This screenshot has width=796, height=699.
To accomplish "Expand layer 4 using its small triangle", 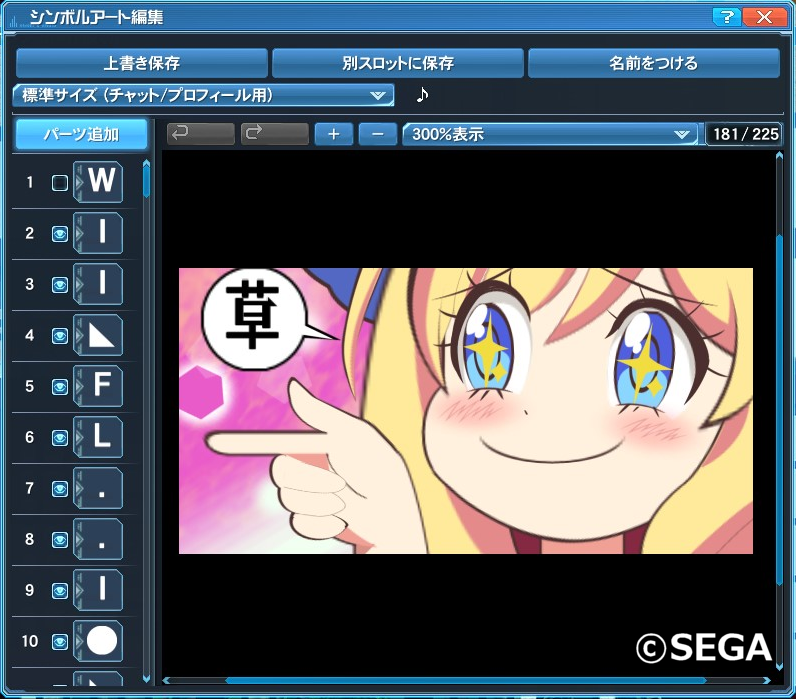I will 79,336.
